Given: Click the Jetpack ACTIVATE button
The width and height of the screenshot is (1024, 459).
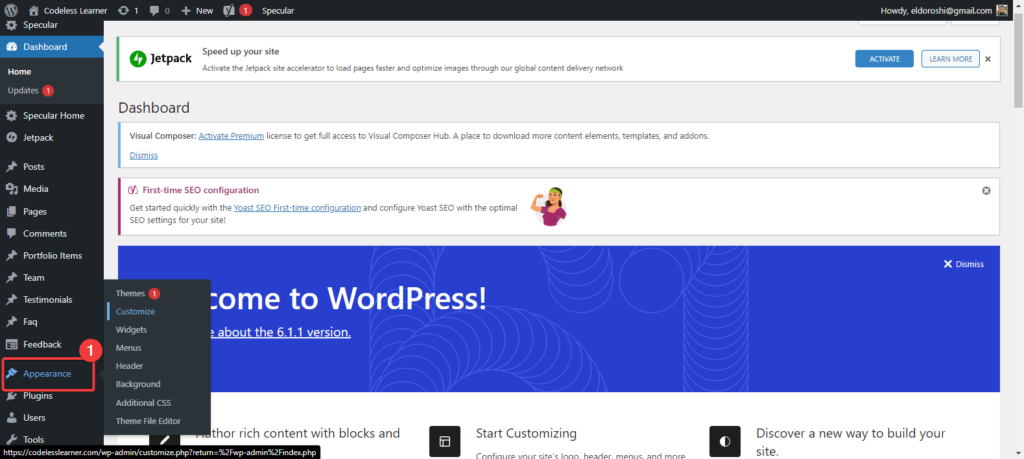Looking at the screenshot, I should coord(884,59).
